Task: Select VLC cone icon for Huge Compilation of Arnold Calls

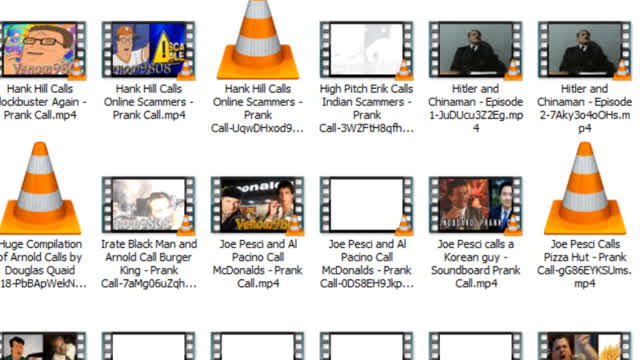Action: click(40, 188)
